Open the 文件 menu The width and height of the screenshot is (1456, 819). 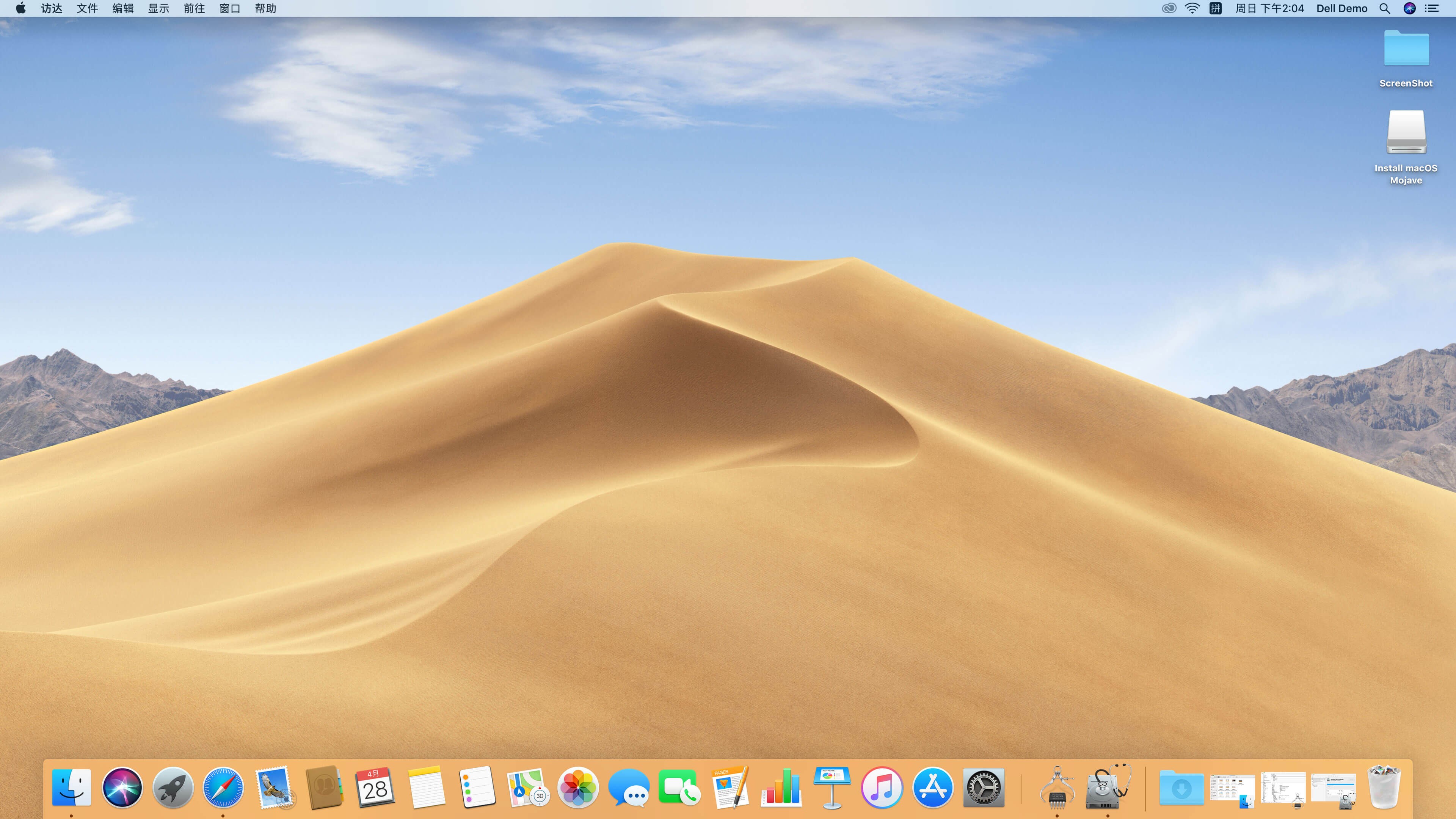click(87, 8)
